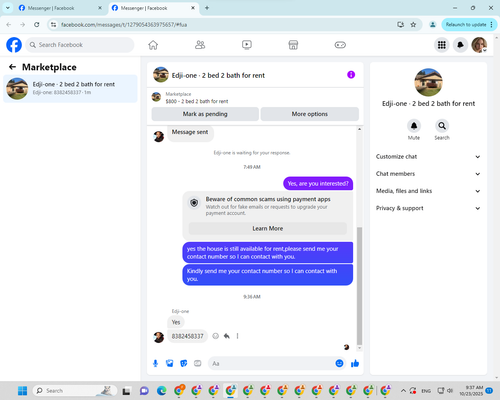Expand Media, files and links section
The height and width of the screenshot is (400, 500).
click(428, 191)
